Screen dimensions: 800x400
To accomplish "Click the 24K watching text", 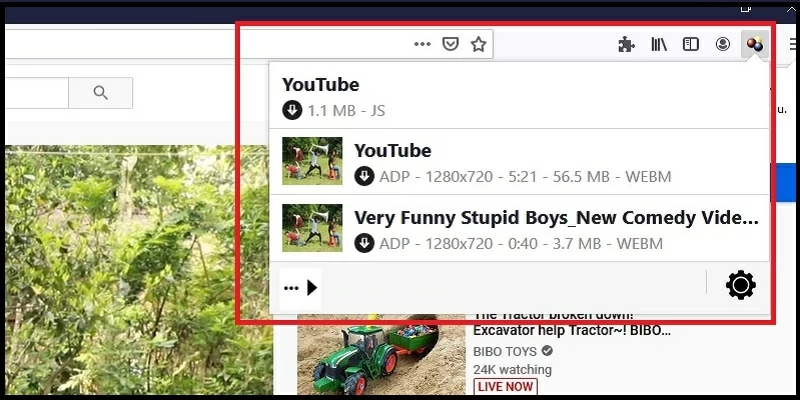I will [512, 369].
